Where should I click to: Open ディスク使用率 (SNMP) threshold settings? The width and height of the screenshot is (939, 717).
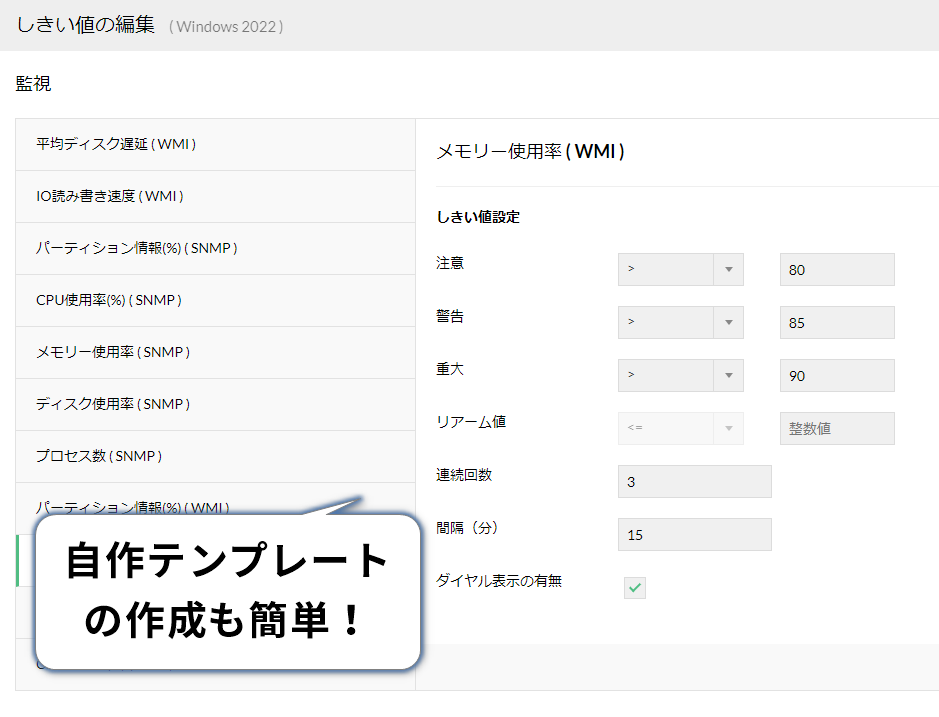[x=113, y=404]
